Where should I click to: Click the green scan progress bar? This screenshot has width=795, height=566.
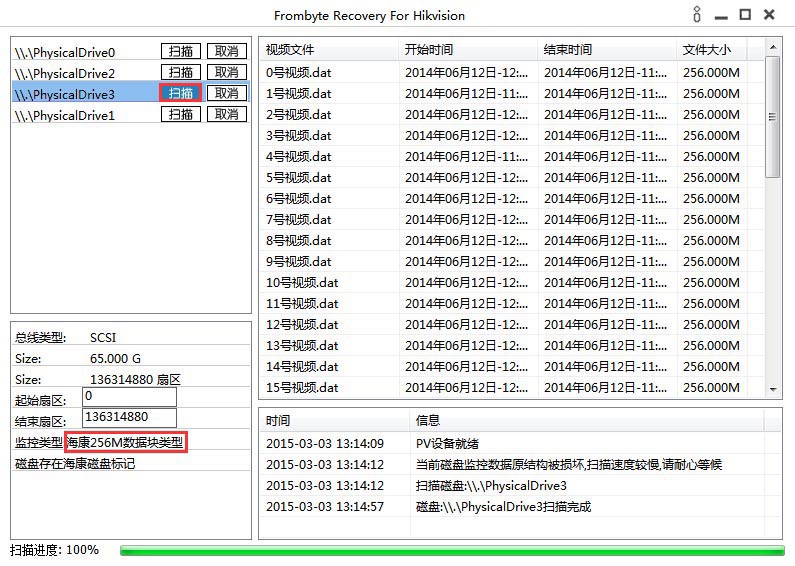(452, 550)
